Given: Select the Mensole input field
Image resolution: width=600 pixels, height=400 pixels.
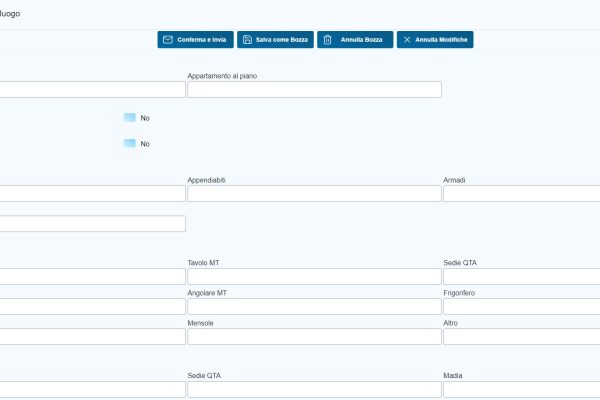Looking at the screenshot, I should (x=315, y=336).
